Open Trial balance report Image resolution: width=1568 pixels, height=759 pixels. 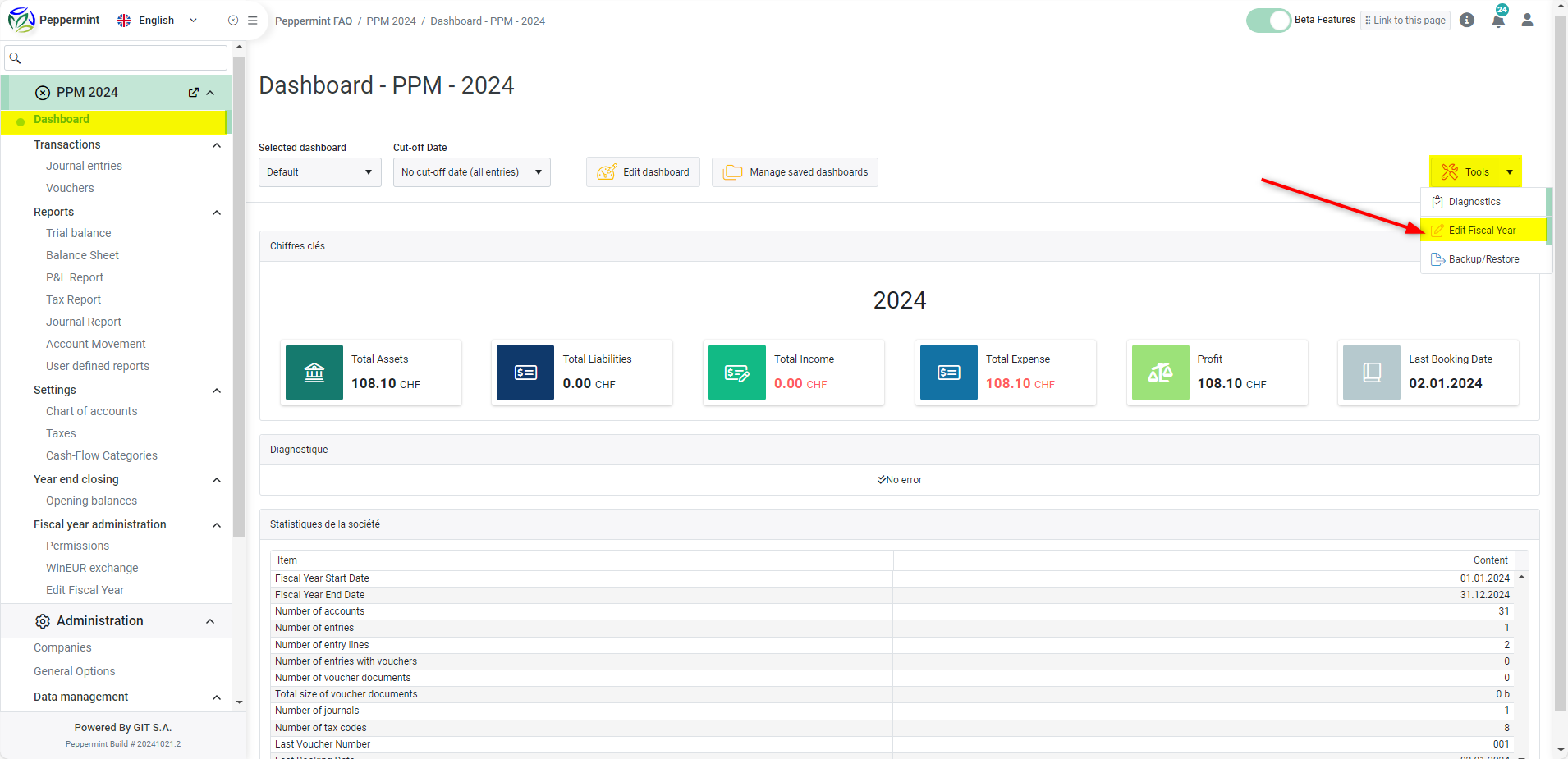click(78, 233)
